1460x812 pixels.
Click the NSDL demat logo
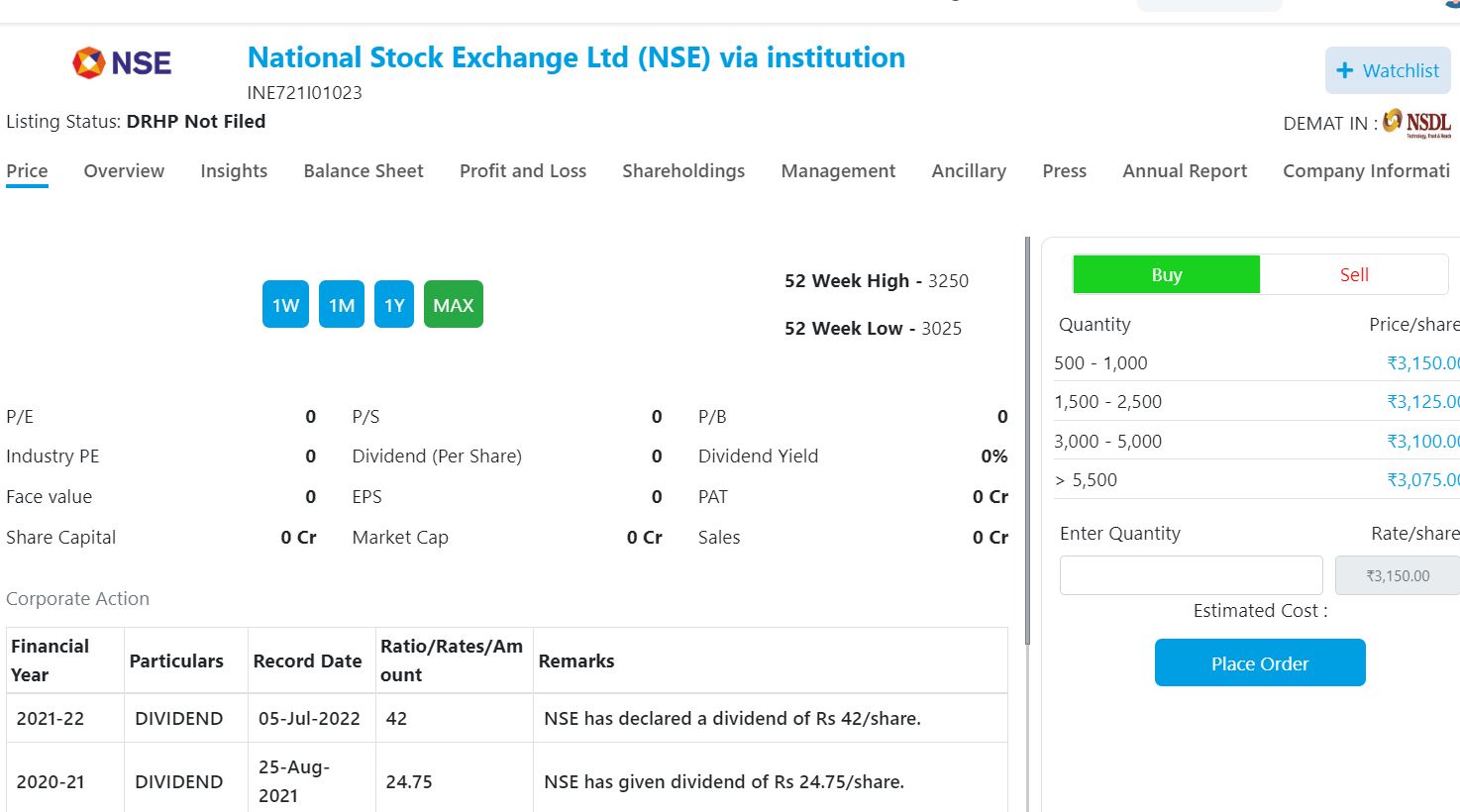tap(1416, 123)
